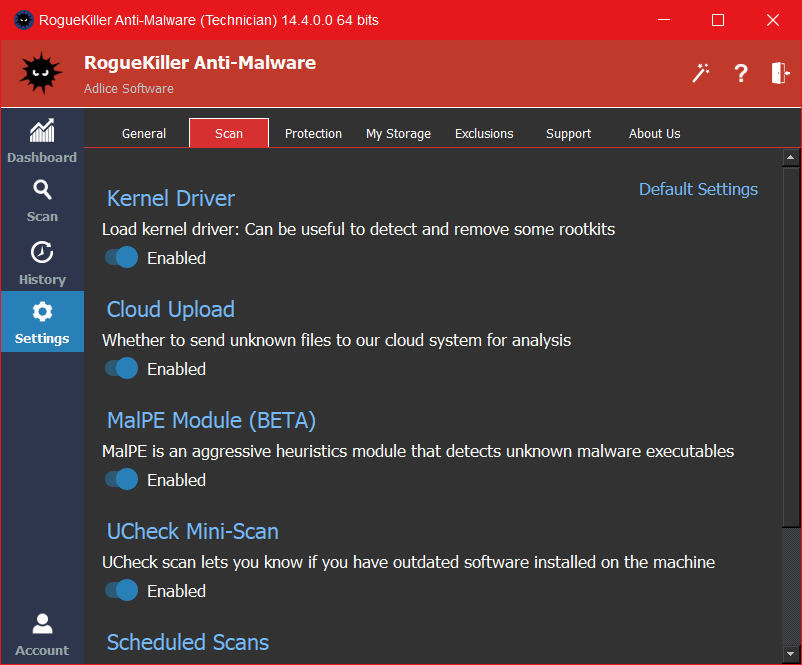The width and height of the screenshot is (802, 665).
Task: Click the Default Settings link
Action: click(698, 189)
